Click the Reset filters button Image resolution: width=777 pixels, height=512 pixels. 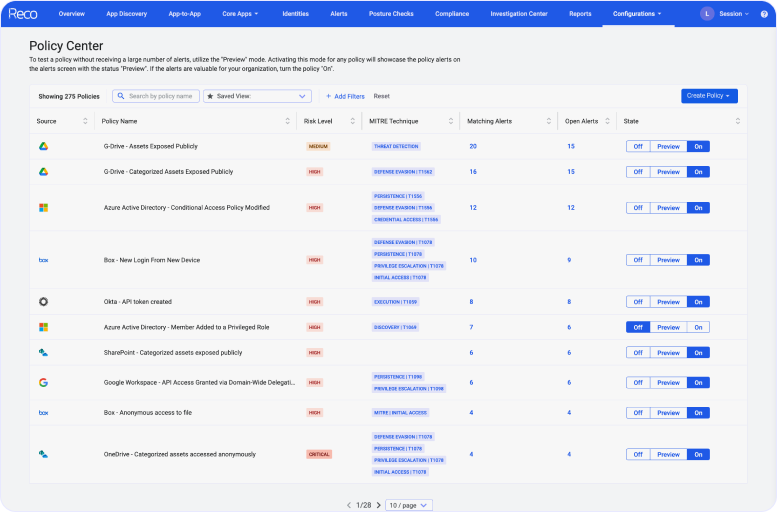click(382, 96)
